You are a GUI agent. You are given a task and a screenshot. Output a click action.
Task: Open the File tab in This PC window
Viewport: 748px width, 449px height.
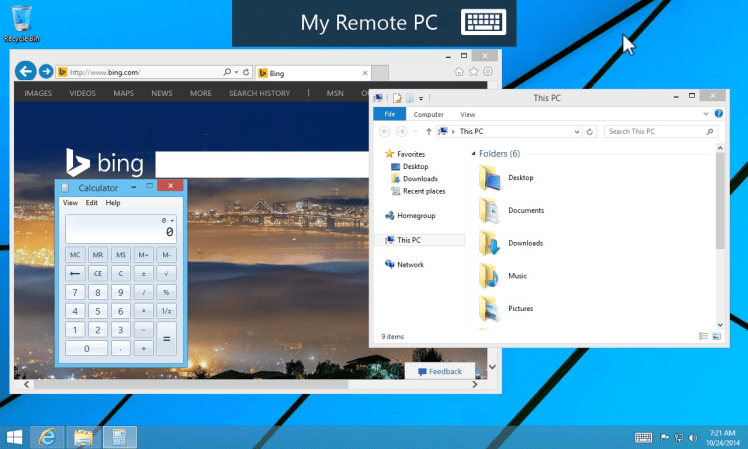390,114
